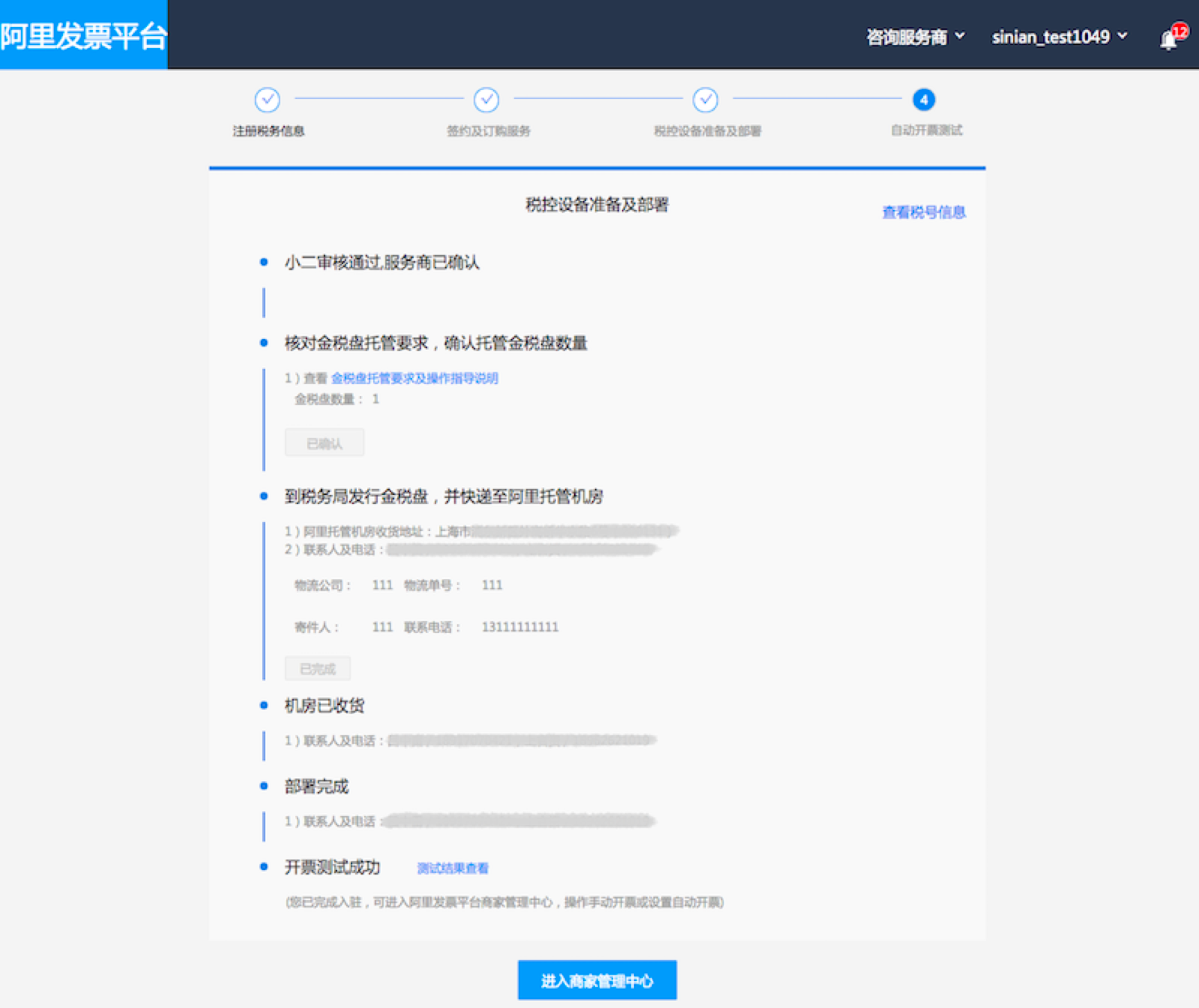This screenshot has height=1008, width=1199.
Task: Click step 1 checkmark for 注册税务信息
Action: [x=267, y=100]
